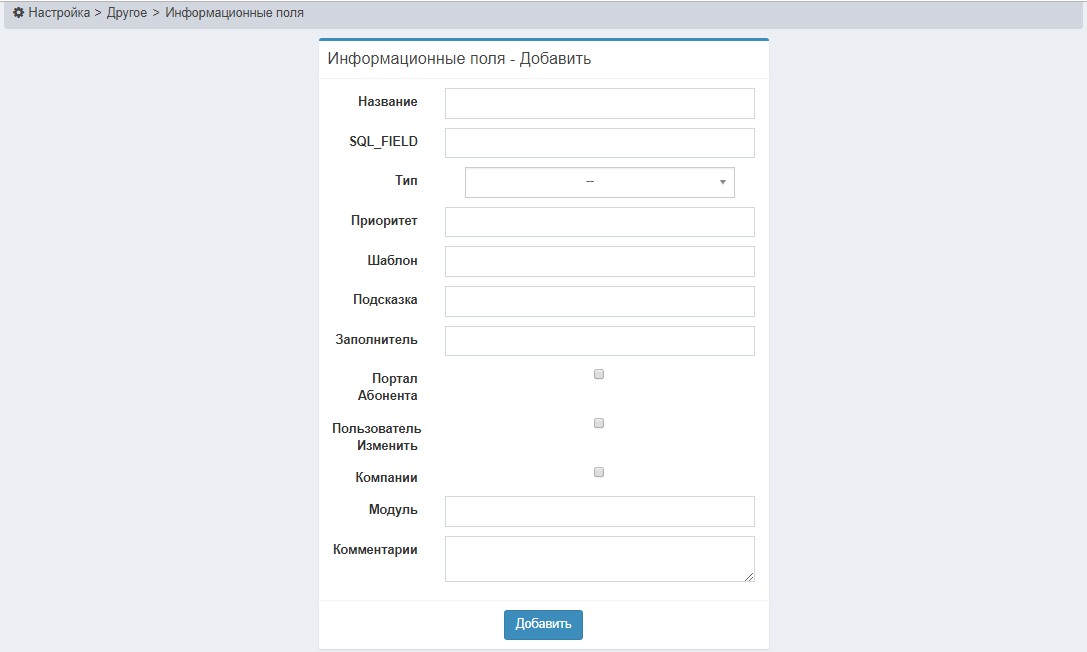This screenshot has height=652, width=1087.
Task: Click the Приоритет input field
Action: point(599,222)
